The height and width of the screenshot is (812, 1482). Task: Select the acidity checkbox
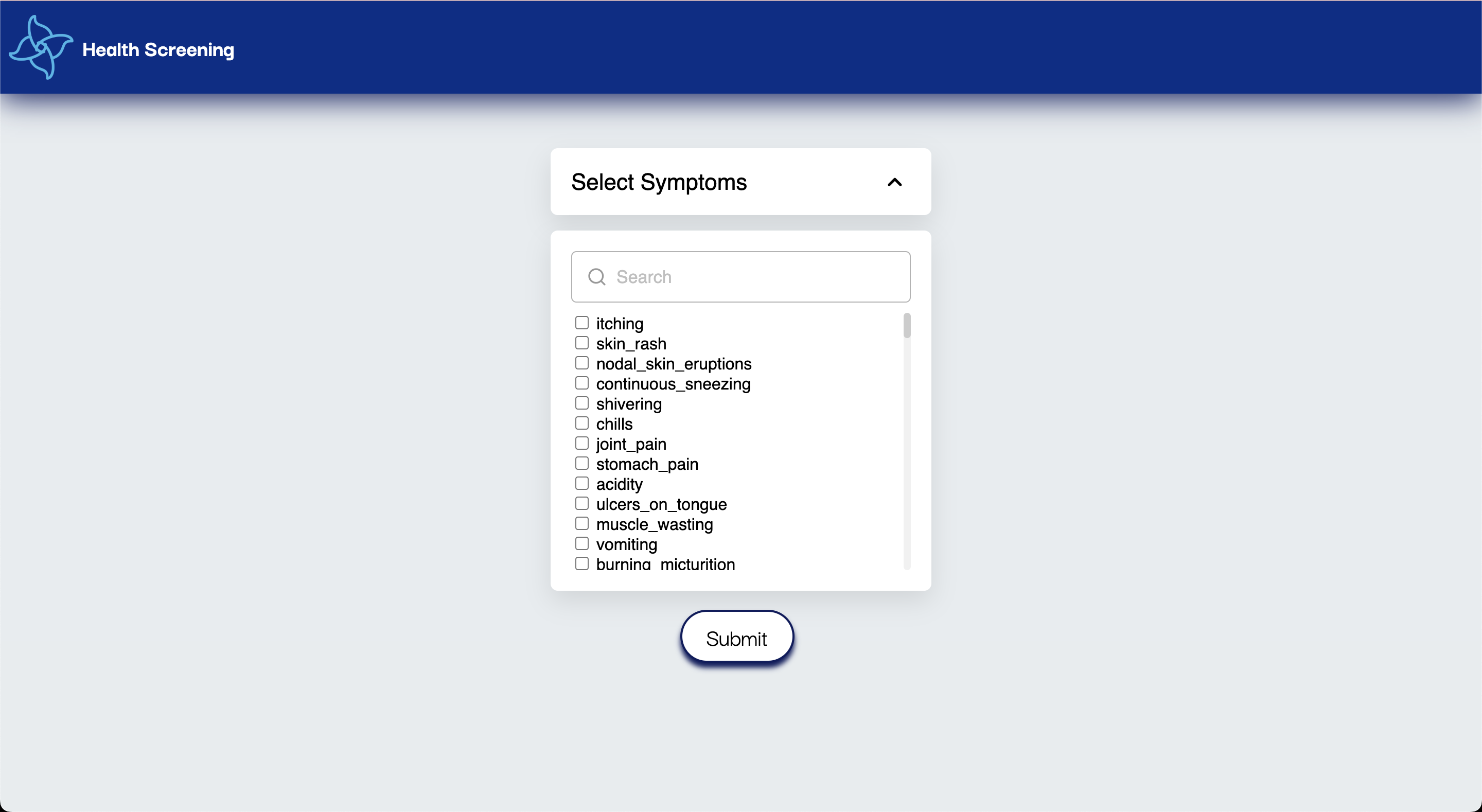pyautogui.click(x=581, y=483)
